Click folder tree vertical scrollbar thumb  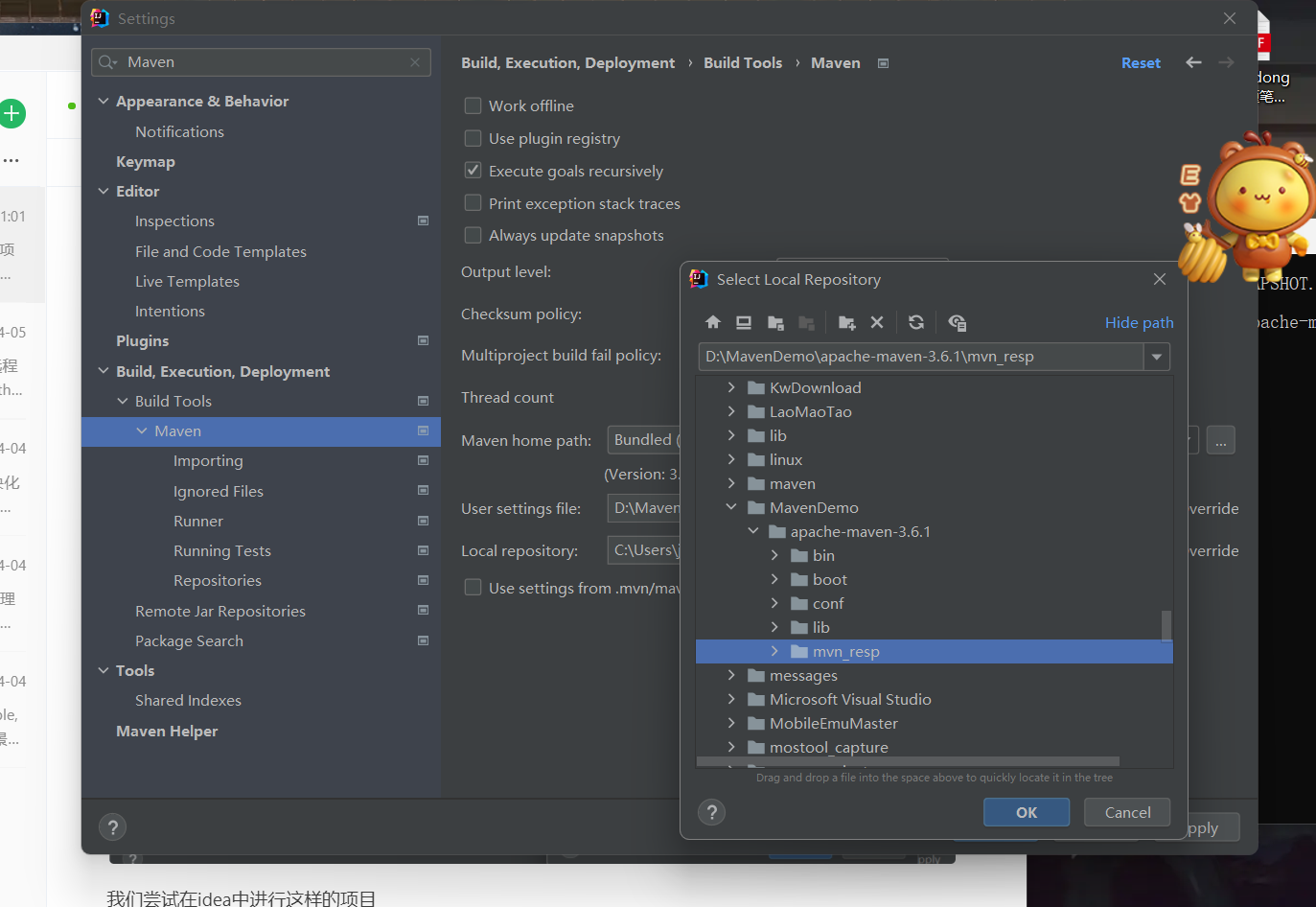tap(1166, 625)
